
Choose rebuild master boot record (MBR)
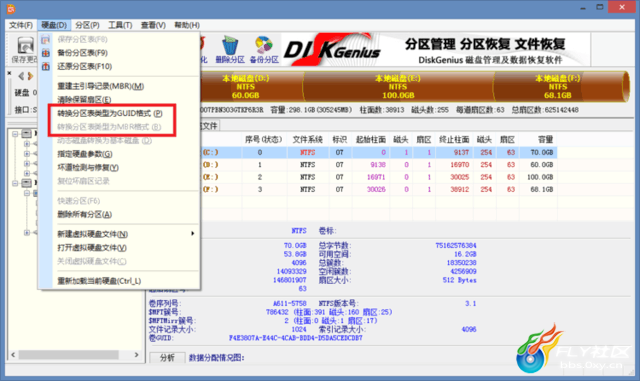101,86
